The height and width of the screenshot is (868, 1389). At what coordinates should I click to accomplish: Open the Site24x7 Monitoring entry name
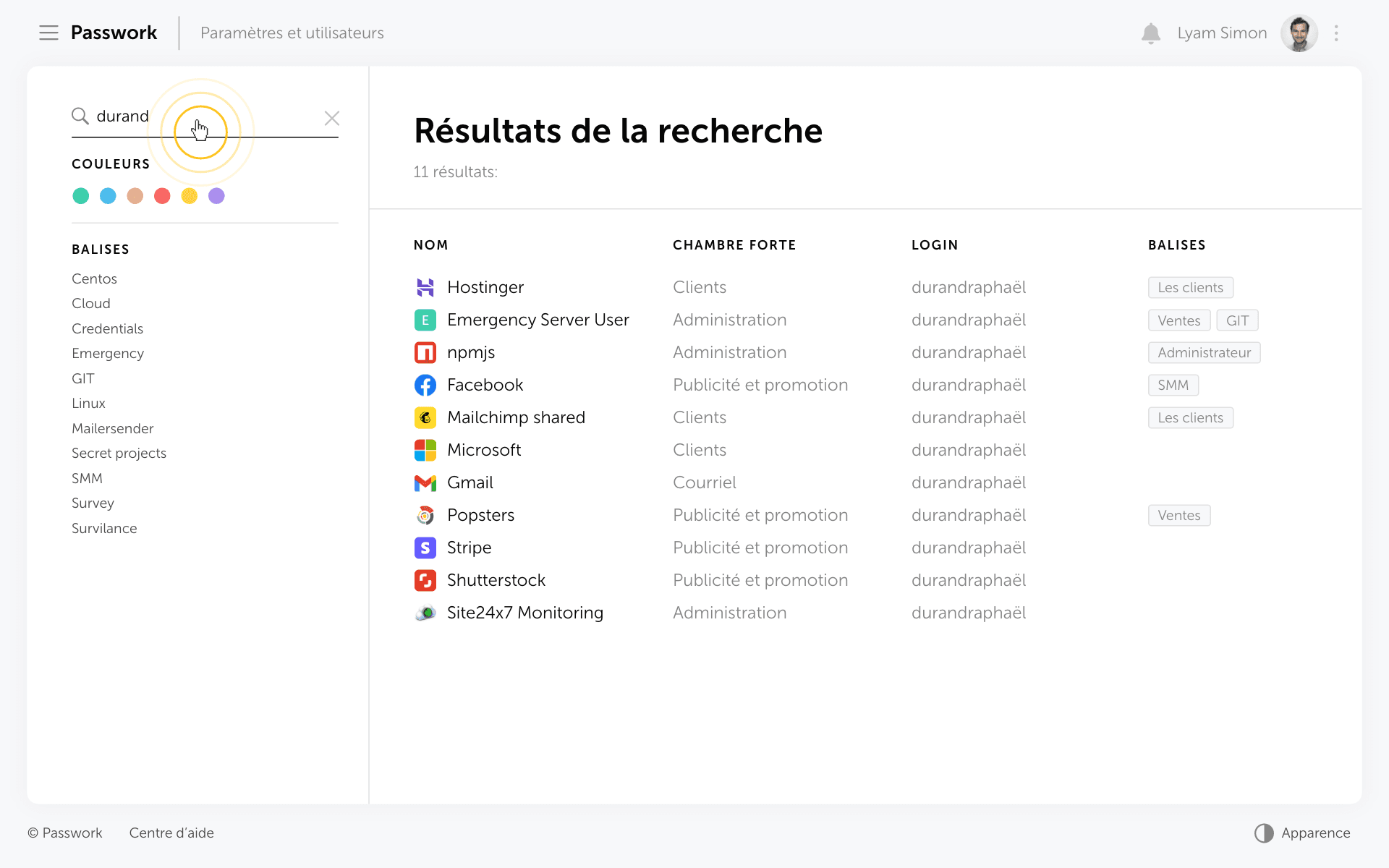(525, 613)
